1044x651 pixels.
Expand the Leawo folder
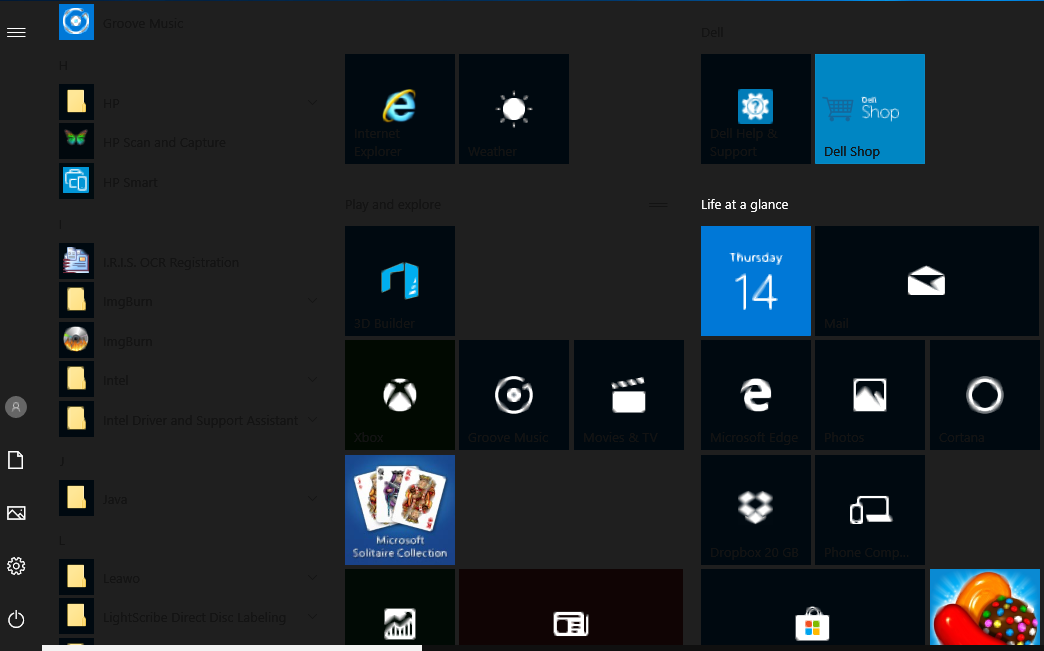tap(190, 578)
